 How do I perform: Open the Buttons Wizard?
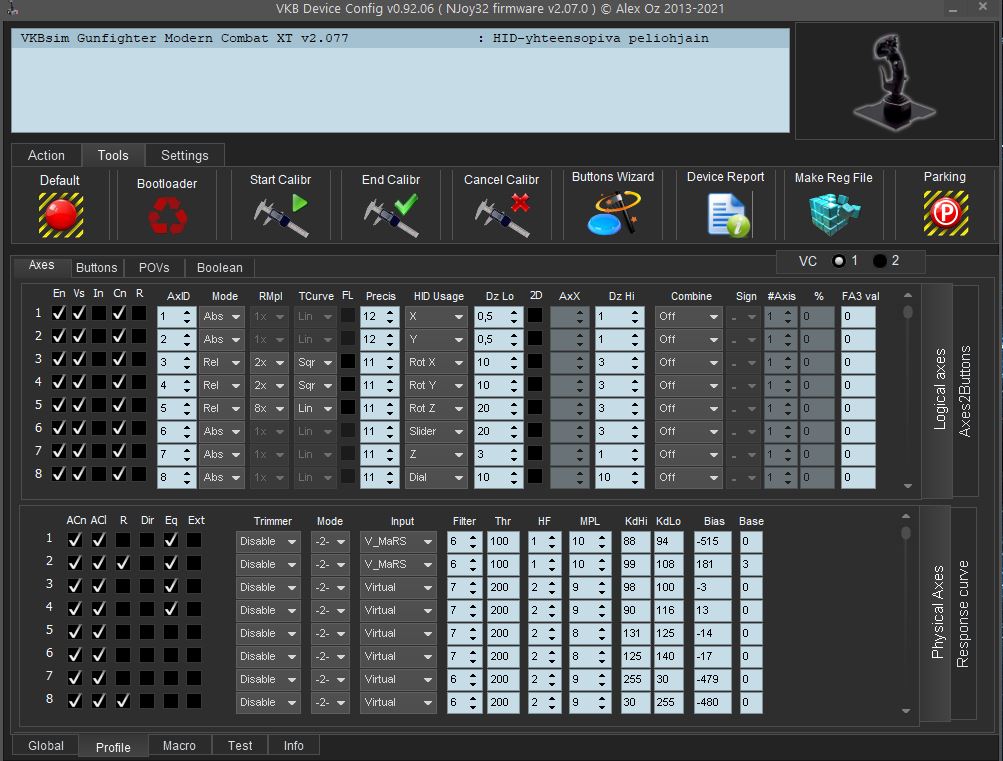612,212
